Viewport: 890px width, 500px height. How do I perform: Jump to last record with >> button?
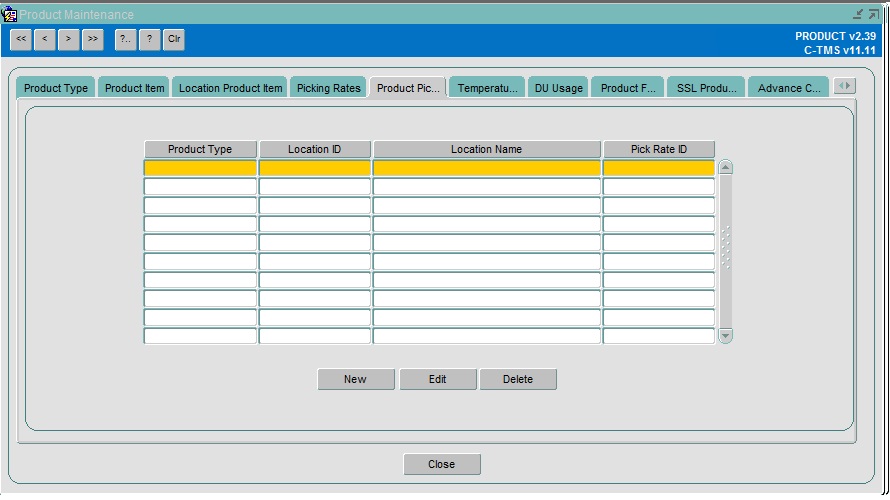(93, 39)
